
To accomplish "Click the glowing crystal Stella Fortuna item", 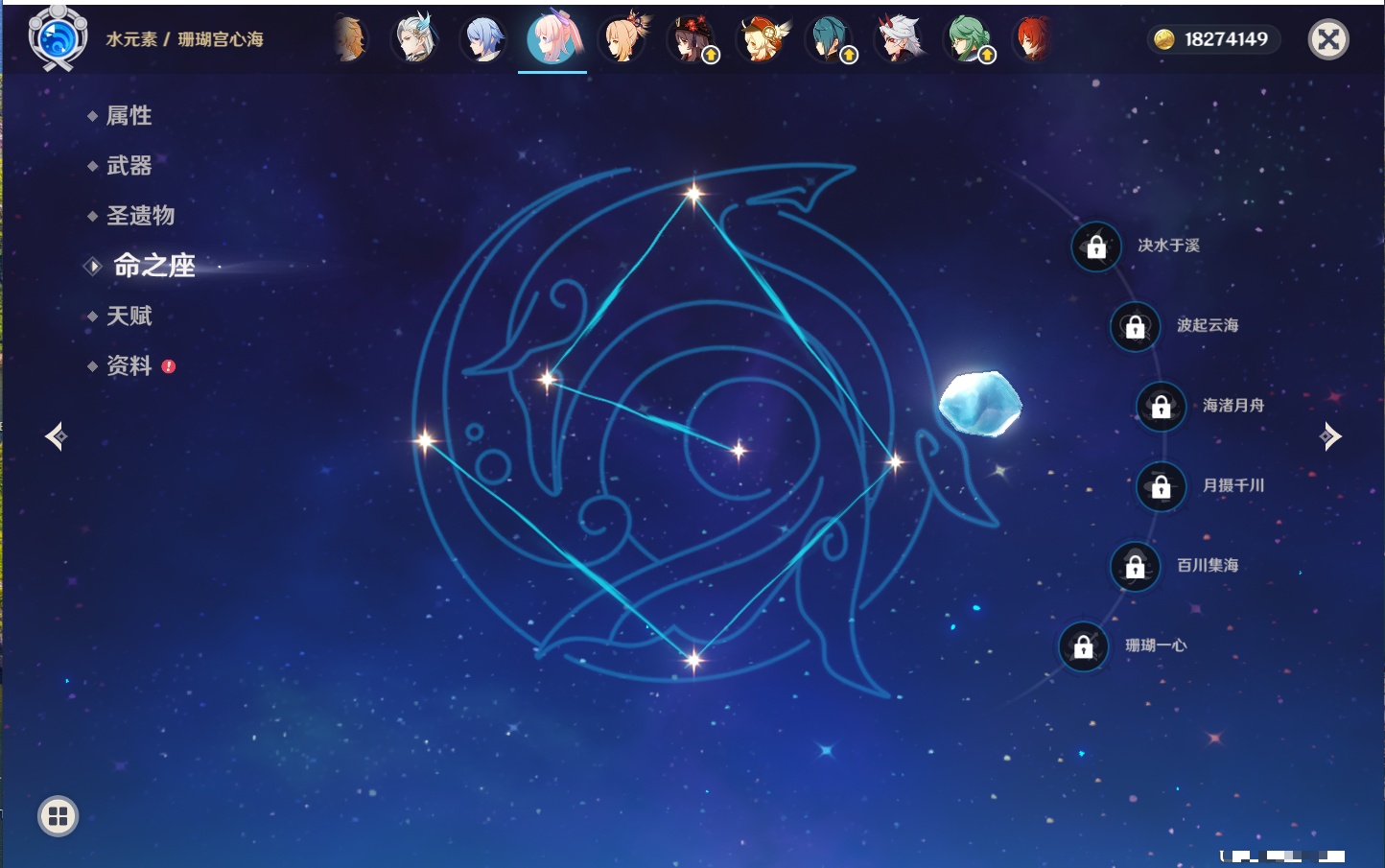I will click(x=979, y=403).
